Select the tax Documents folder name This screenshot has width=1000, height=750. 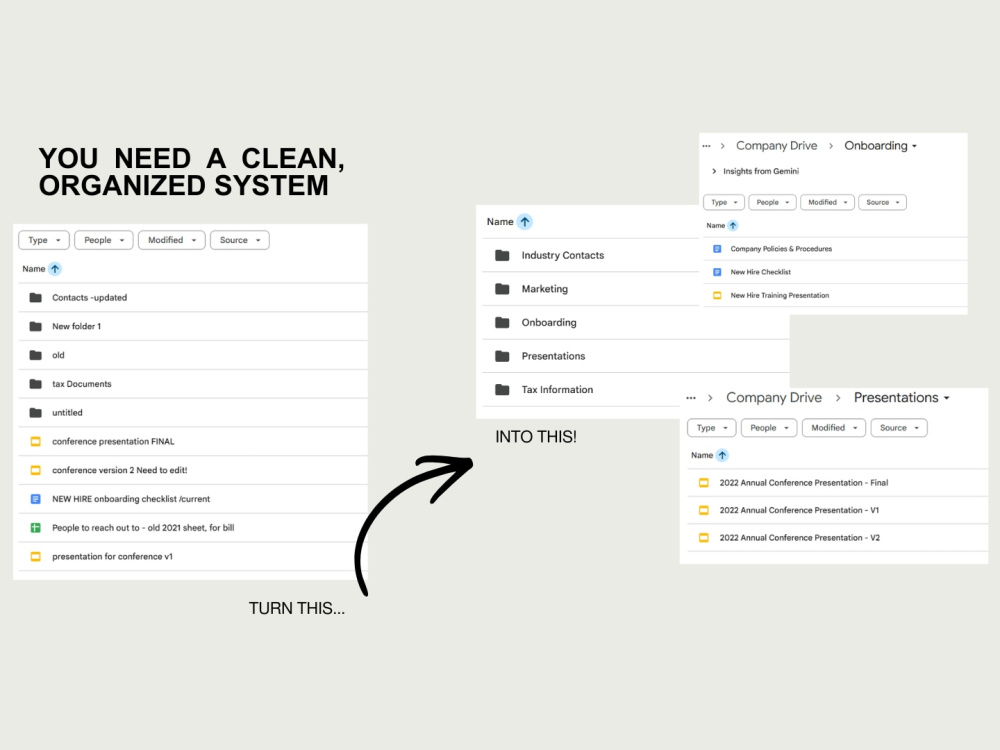coord(82,384)
